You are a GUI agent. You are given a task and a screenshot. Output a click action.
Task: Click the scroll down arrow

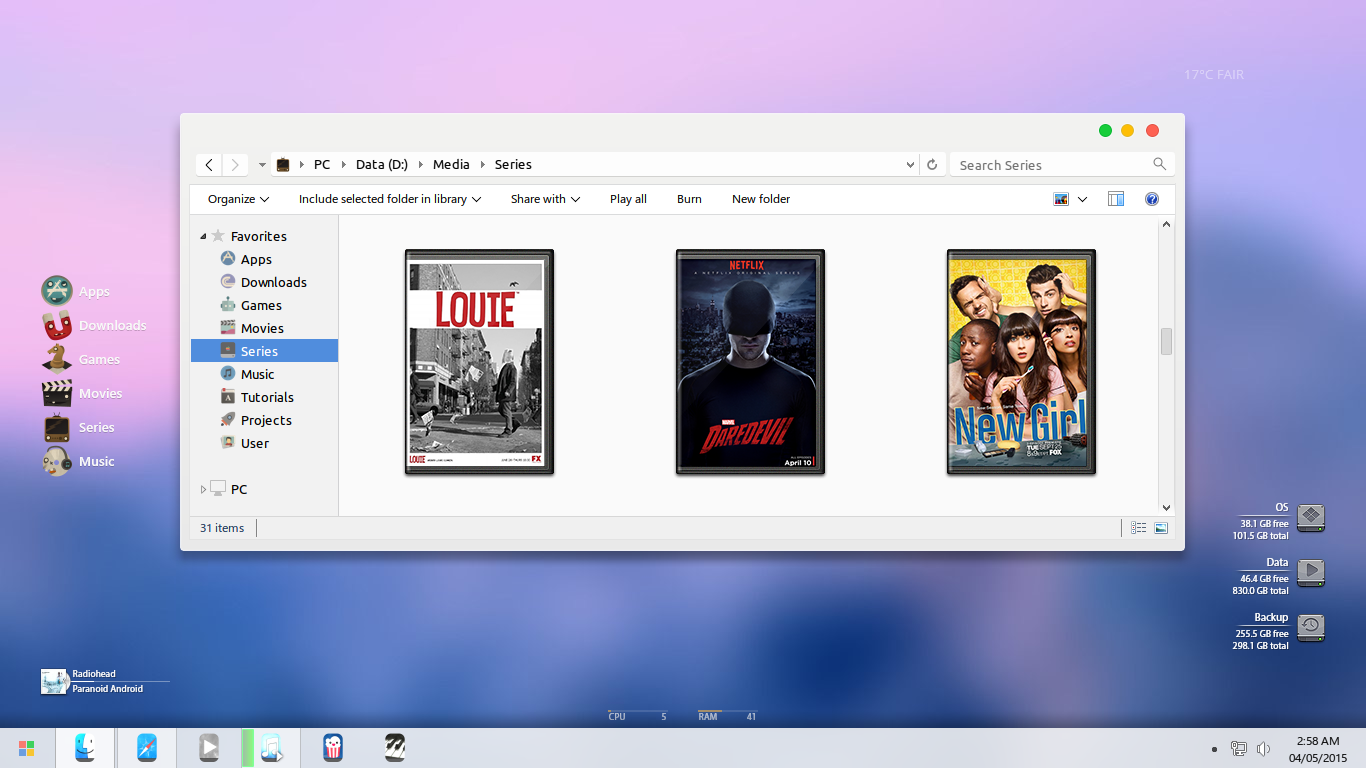coord(1166,507)
